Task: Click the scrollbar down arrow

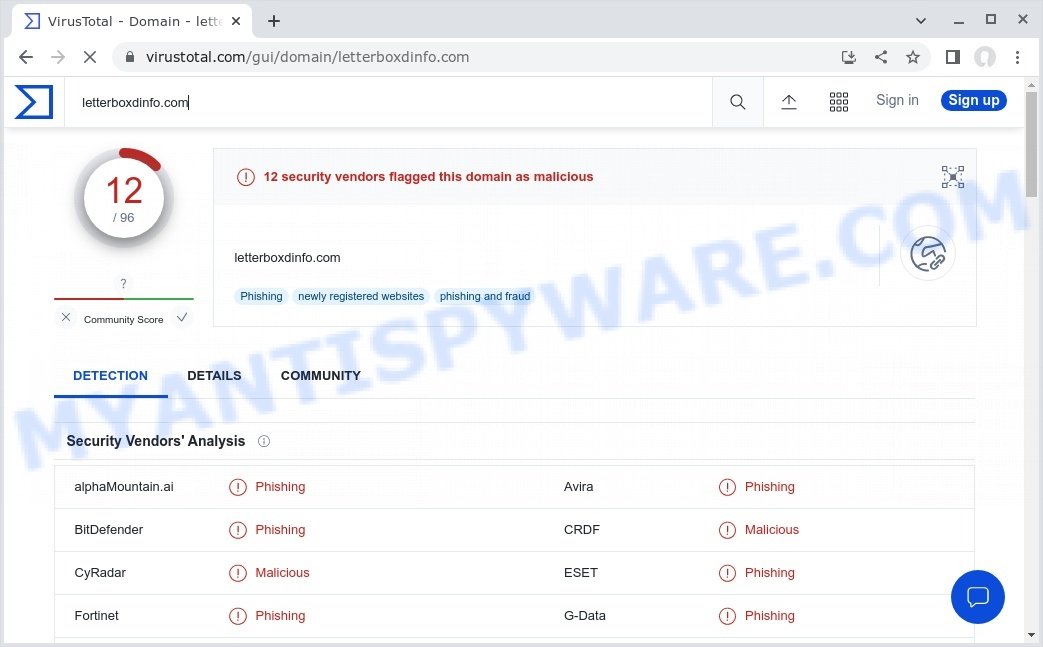Action: 1031,636
